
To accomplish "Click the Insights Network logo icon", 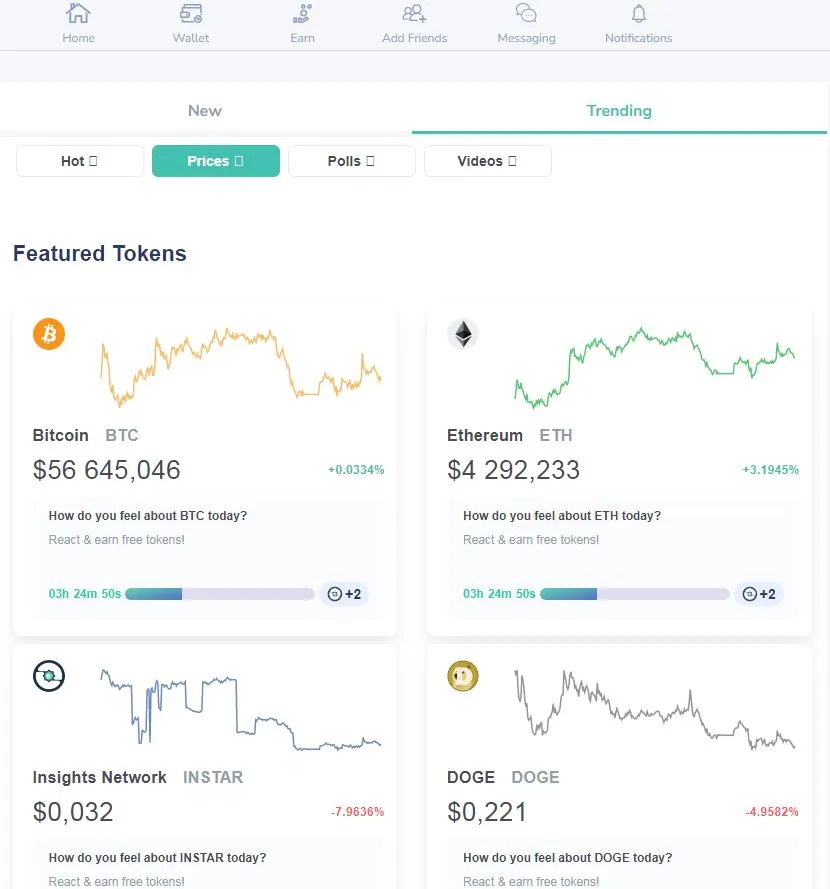I will tap(49, 676).
